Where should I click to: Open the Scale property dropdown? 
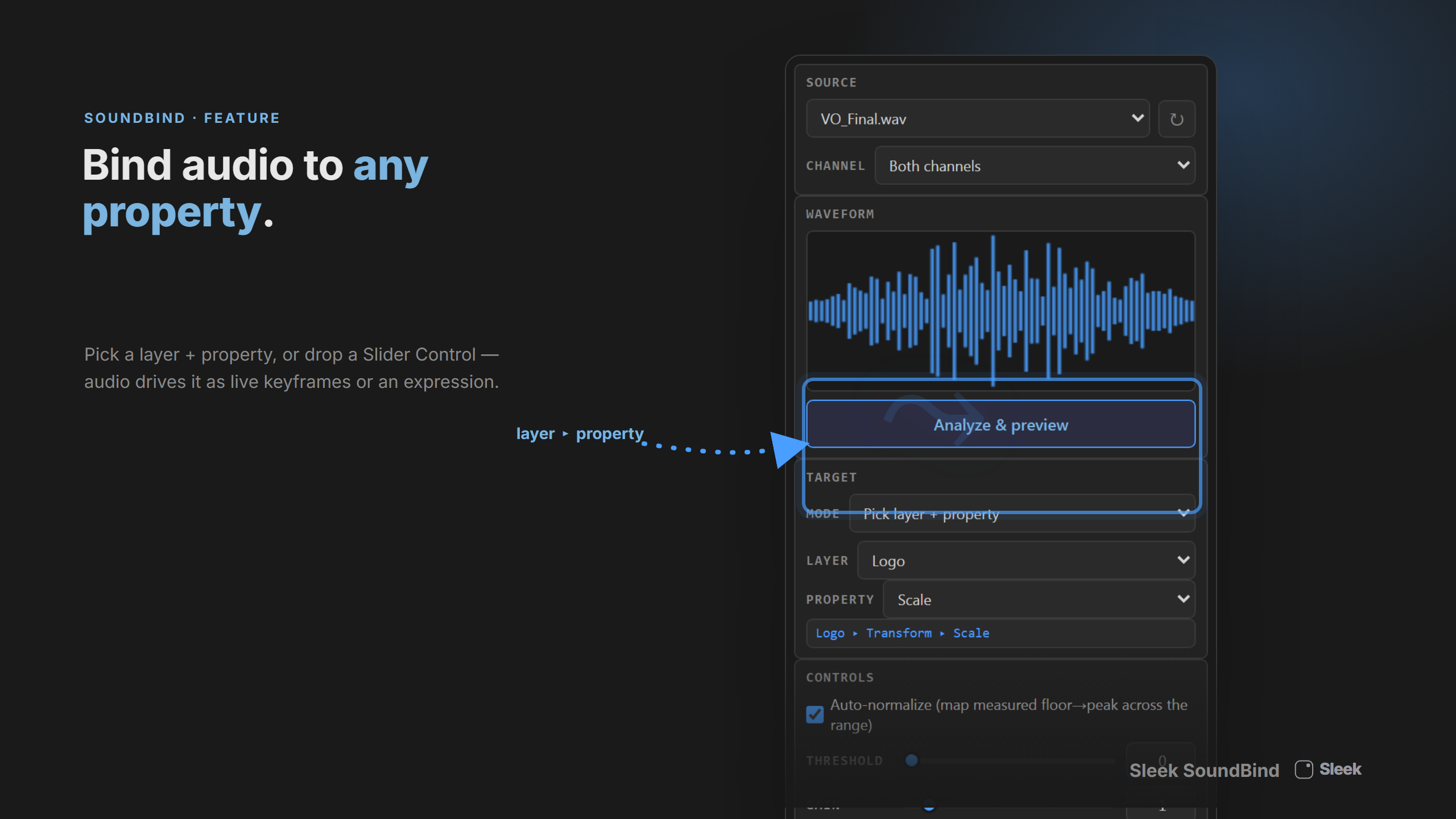(1039, 599)
